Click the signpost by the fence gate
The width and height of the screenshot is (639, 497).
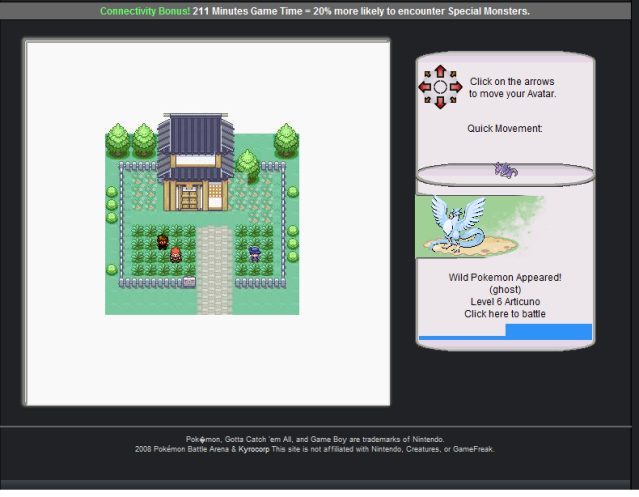click(189, 282)
